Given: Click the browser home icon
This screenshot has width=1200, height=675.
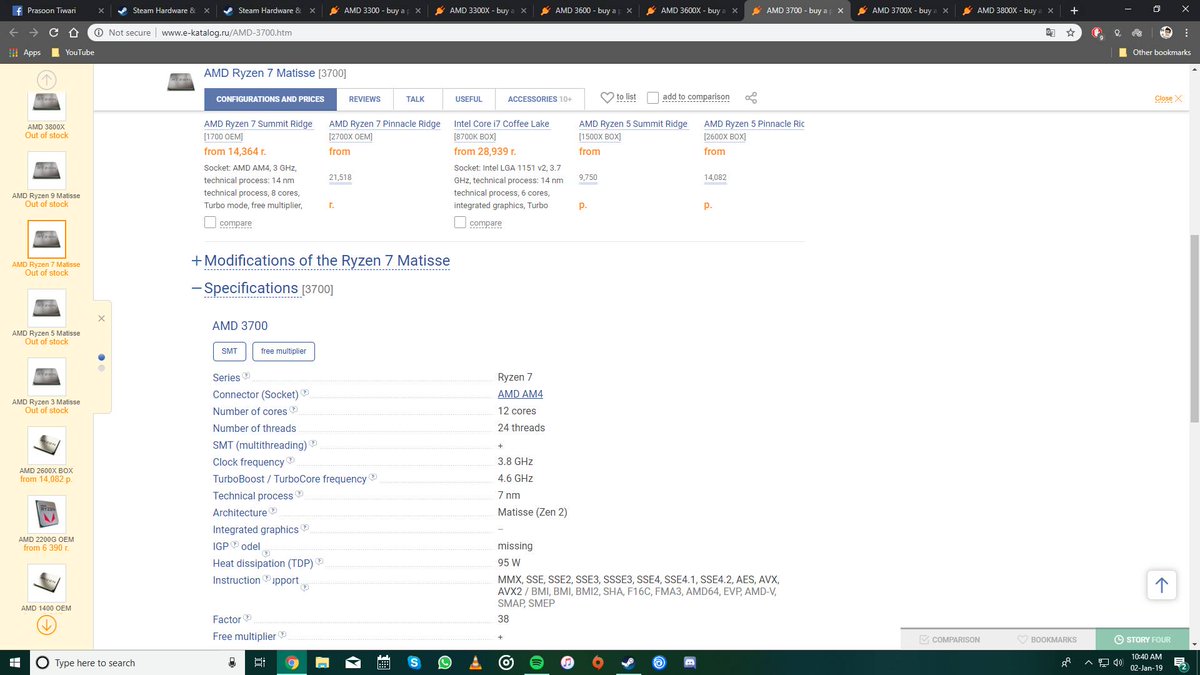Looking at the screenshot, I should [x=73, y=32].
